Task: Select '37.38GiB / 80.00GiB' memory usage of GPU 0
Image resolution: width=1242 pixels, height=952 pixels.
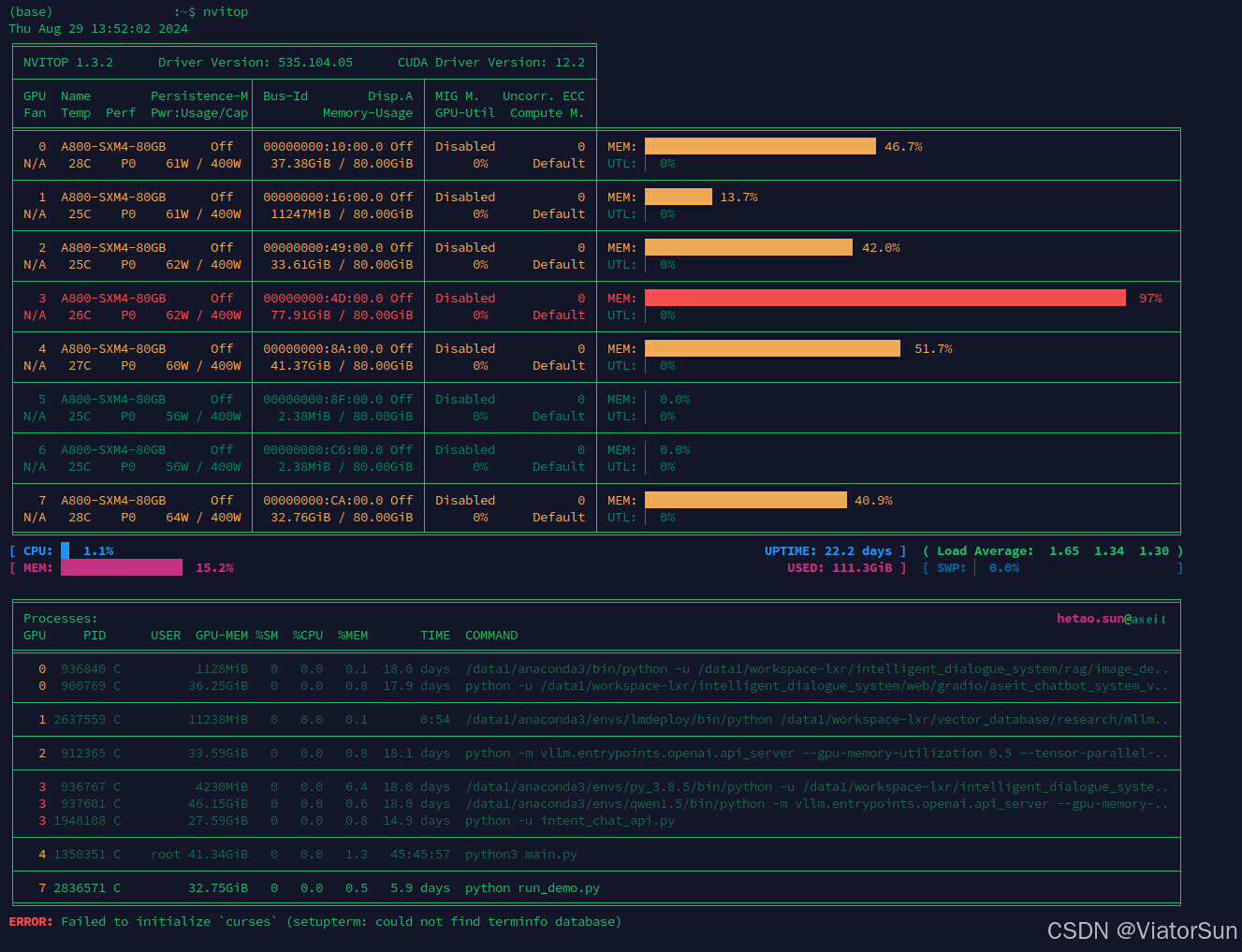Action: tap(342, 164)
